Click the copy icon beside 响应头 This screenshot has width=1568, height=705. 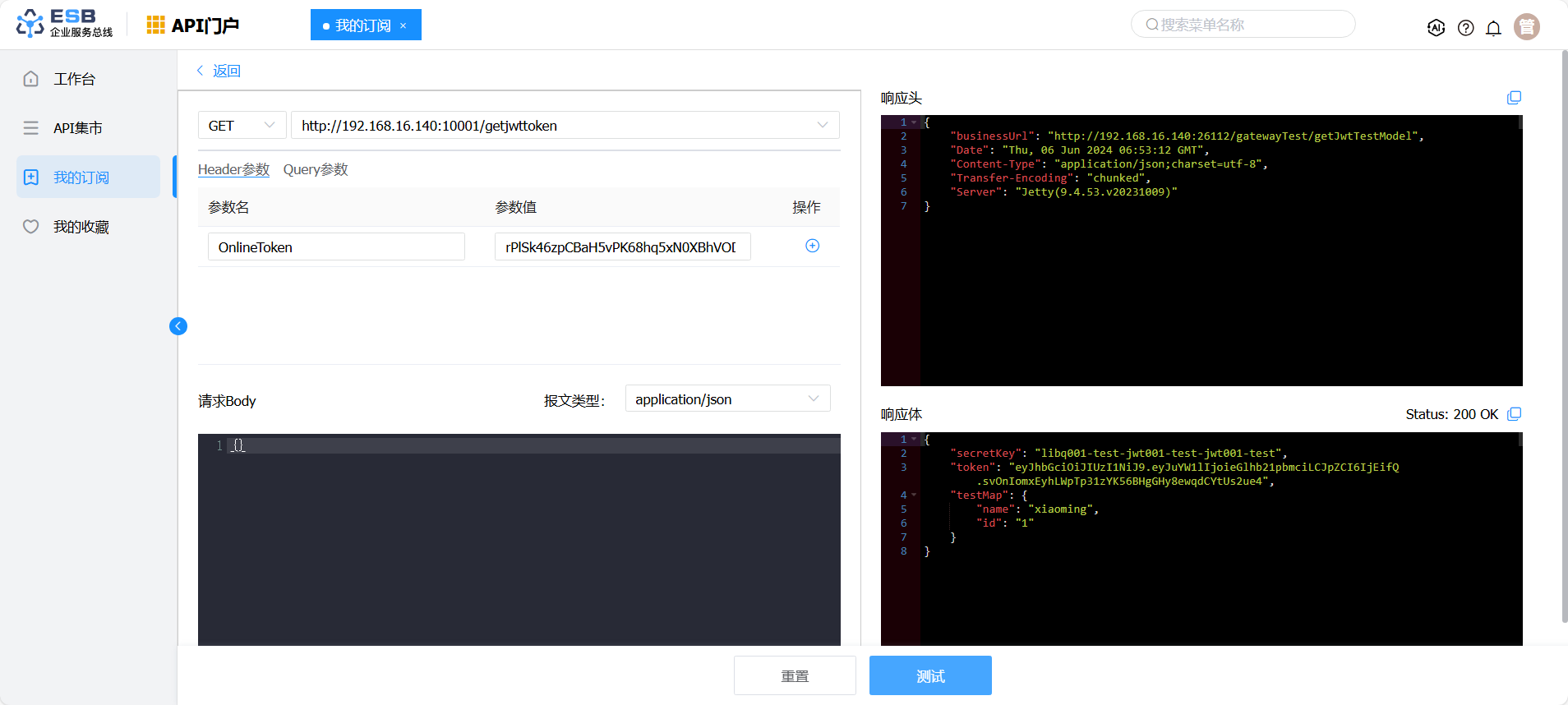click(x=1514, y=98)
